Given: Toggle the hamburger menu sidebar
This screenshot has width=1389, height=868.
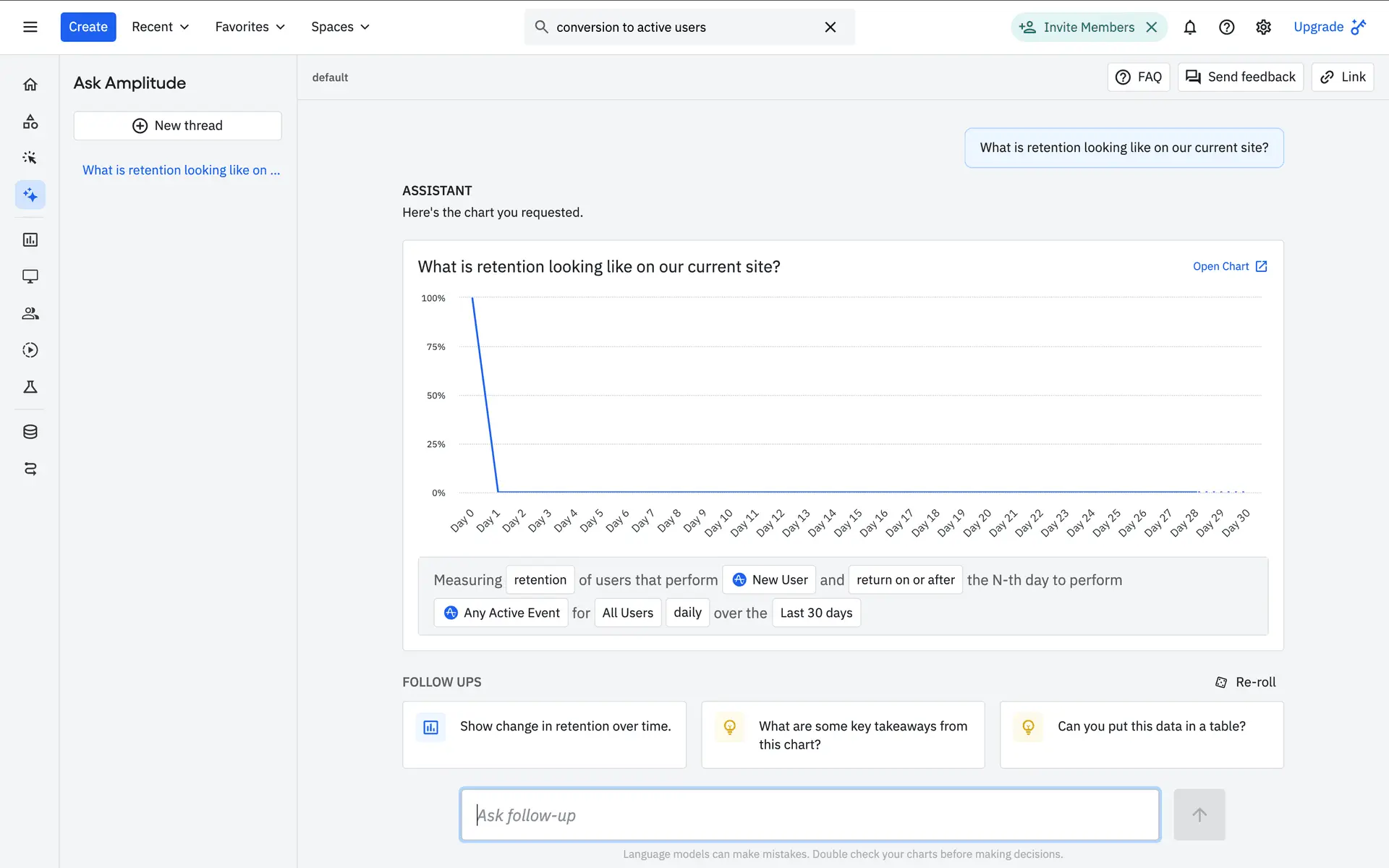Looking at the screenshot, I should pyautogui.click(x=30, y=27).
